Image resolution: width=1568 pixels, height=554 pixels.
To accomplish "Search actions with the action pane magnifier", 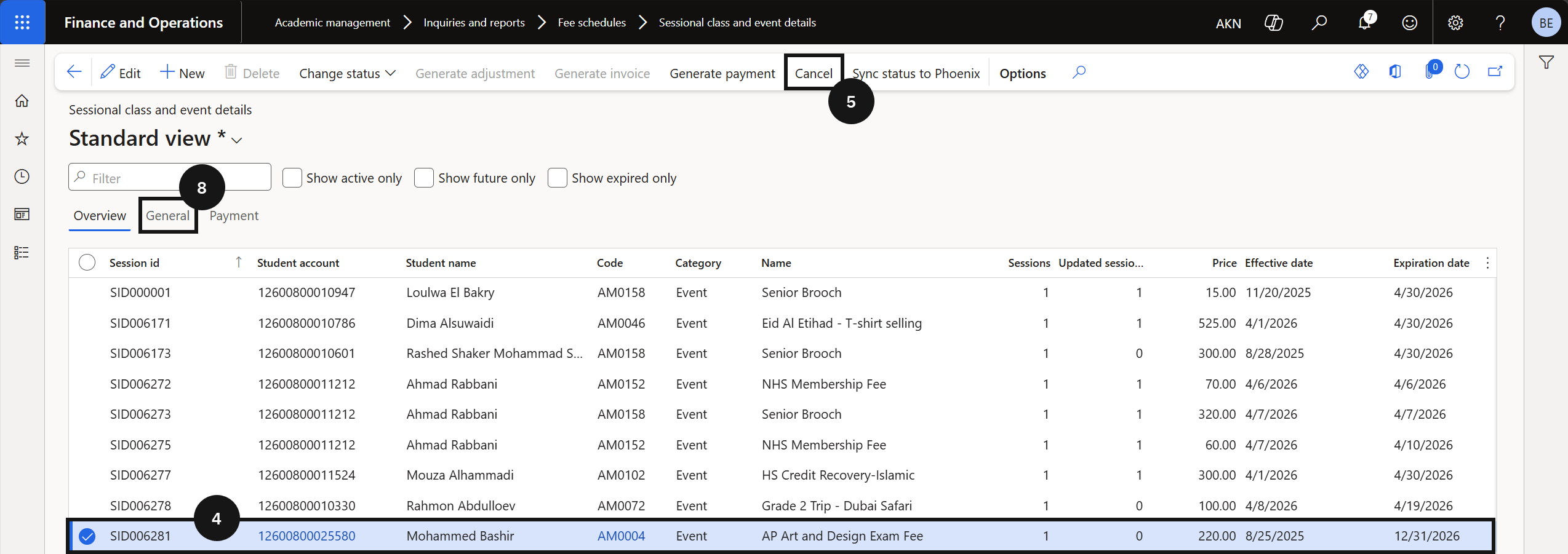I will pos(1079,73).
